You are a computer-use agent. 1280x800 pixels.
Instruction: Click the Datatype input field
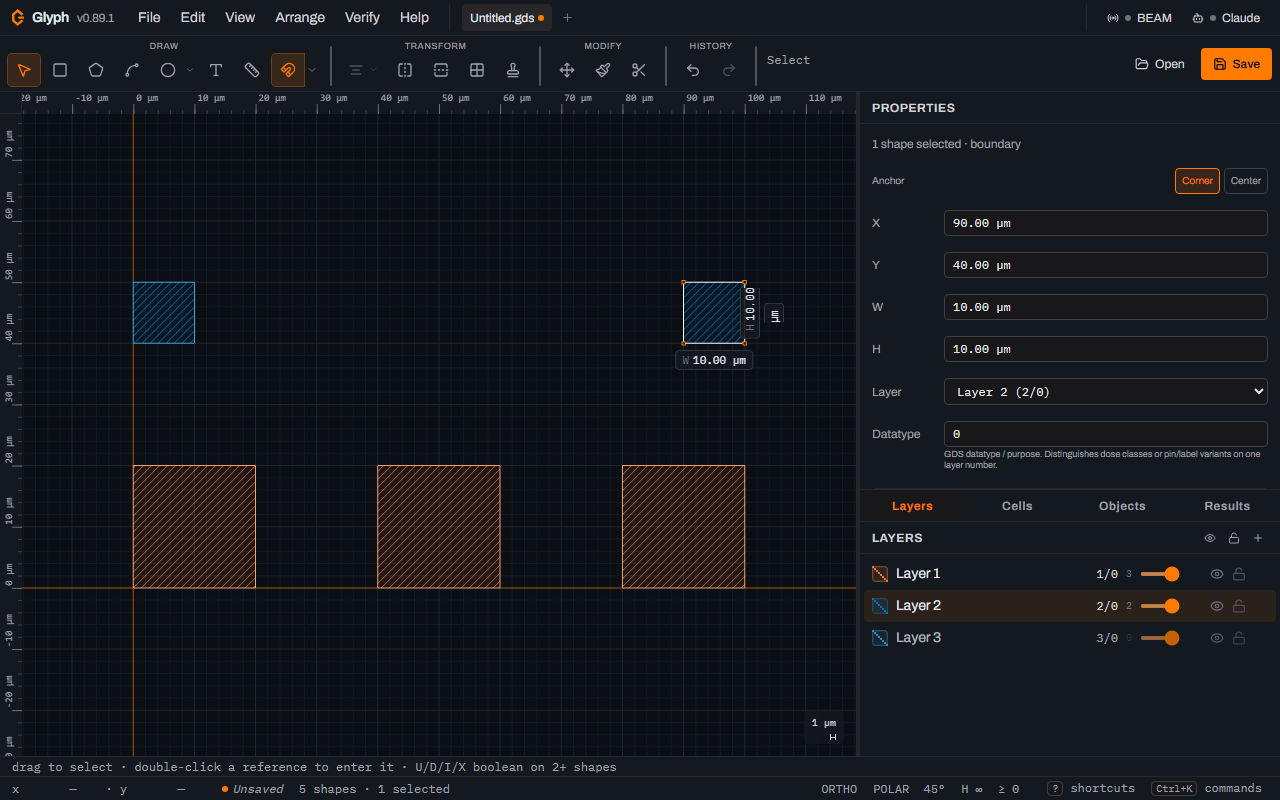point(1106,434)
